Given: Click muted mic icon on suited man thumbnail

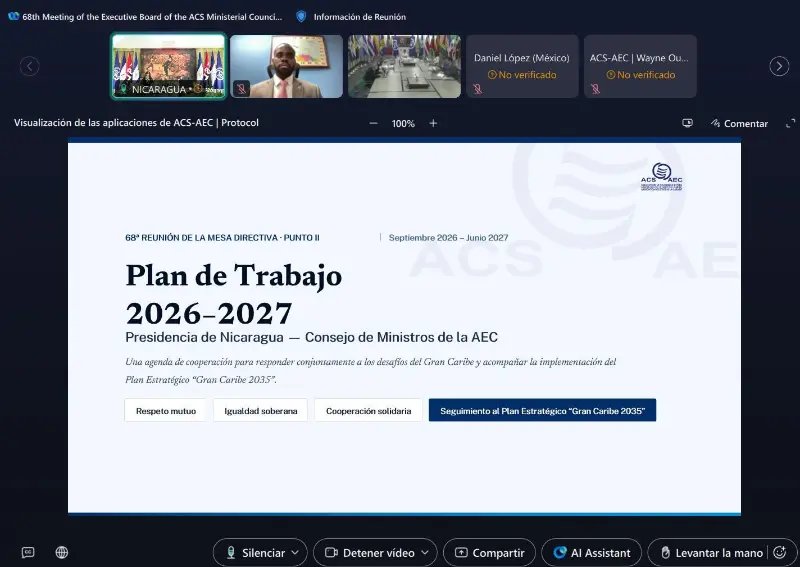Looking at the screenshot, I should (x=241, y=89).
